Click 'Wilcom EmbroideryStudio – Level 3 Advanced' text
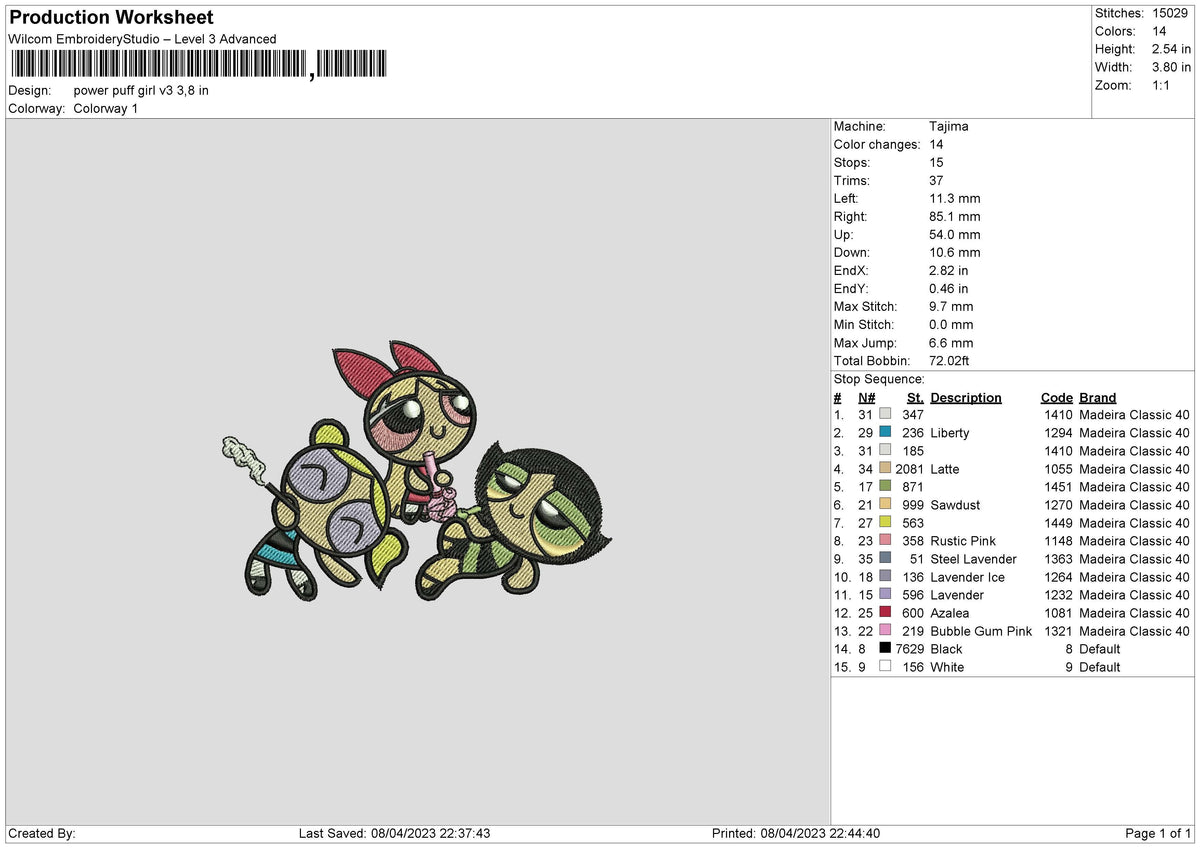This screenshot has width=1200, height=848. point(142,39)
